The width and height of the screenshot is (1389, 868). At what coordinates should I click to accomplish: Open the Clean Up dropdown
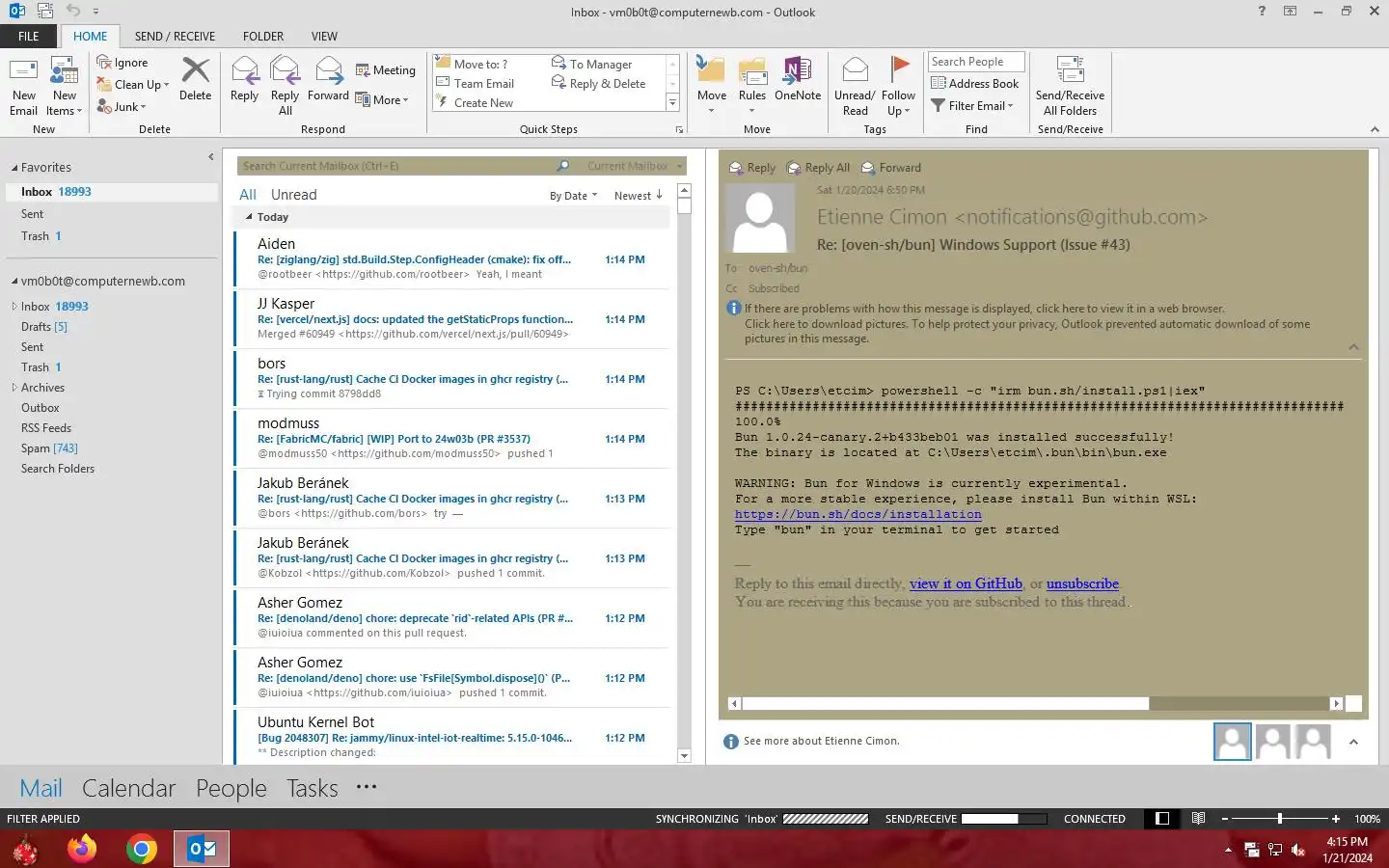click(133, 85)
